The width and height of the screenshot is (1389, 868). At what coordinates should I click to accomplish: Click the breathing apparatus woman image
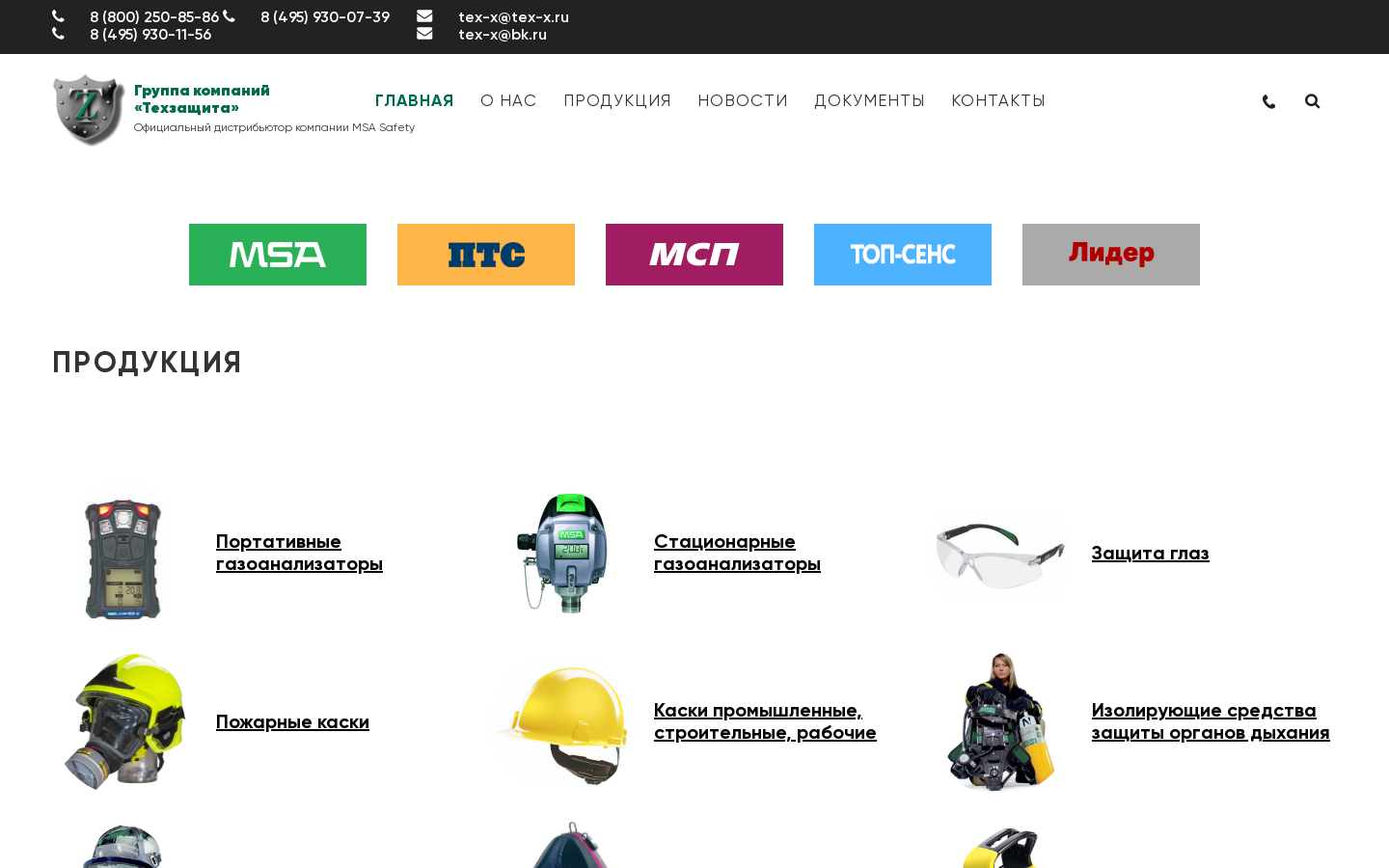point(1000,721)
